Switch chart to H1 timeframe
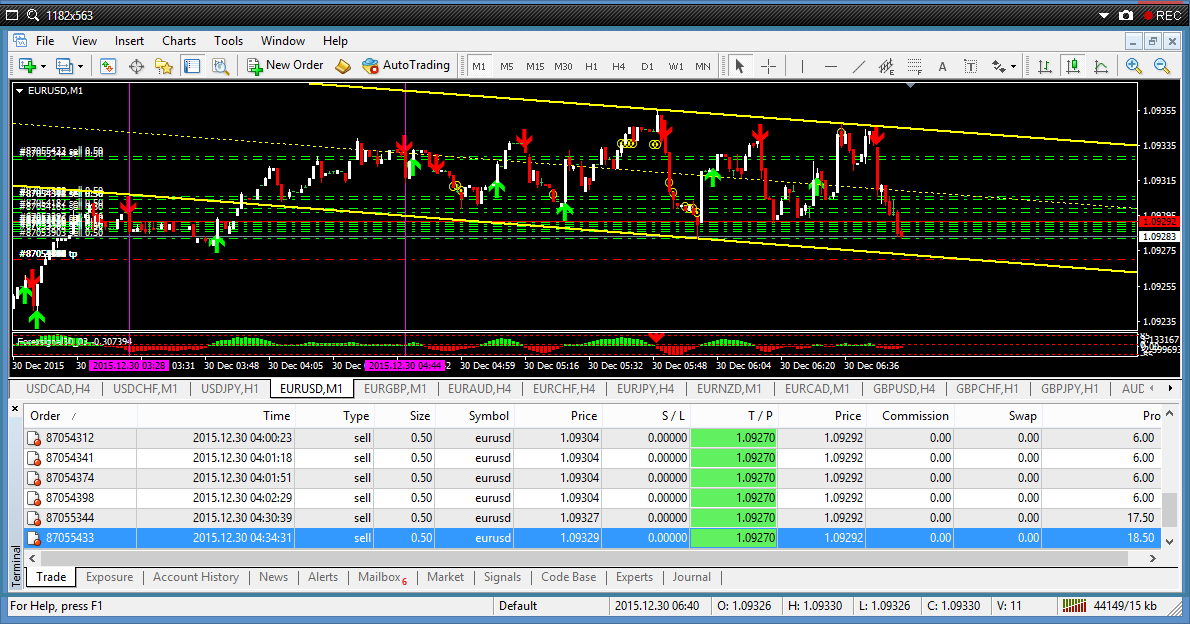The width and height of the screenshot is (1190, 624). 591,66
